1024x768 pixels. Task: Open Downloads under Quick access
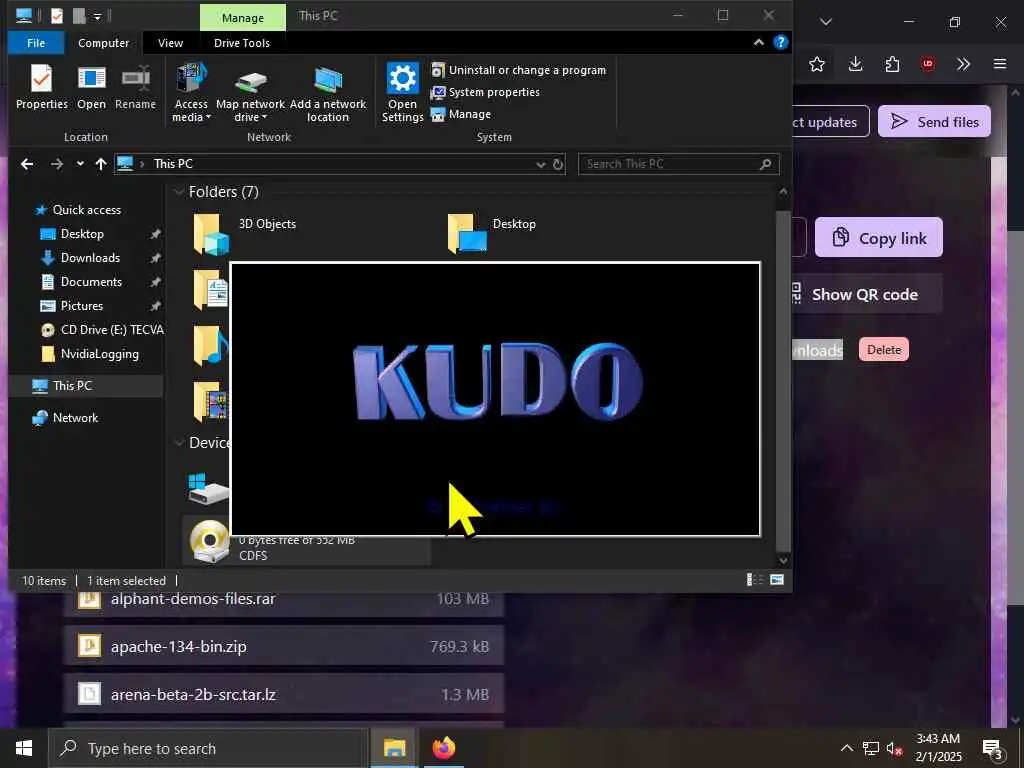click(89, 258)
